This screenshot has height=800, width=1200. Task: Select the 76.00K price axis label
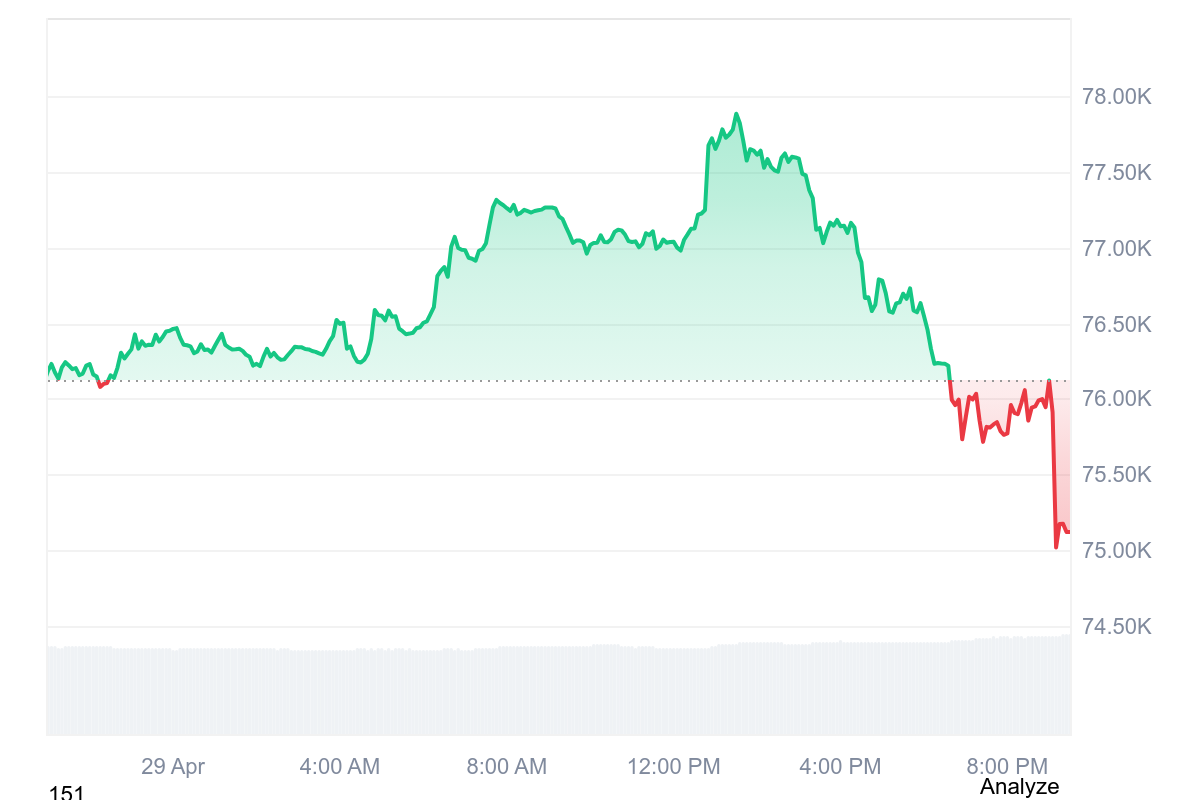point(1117,400)
